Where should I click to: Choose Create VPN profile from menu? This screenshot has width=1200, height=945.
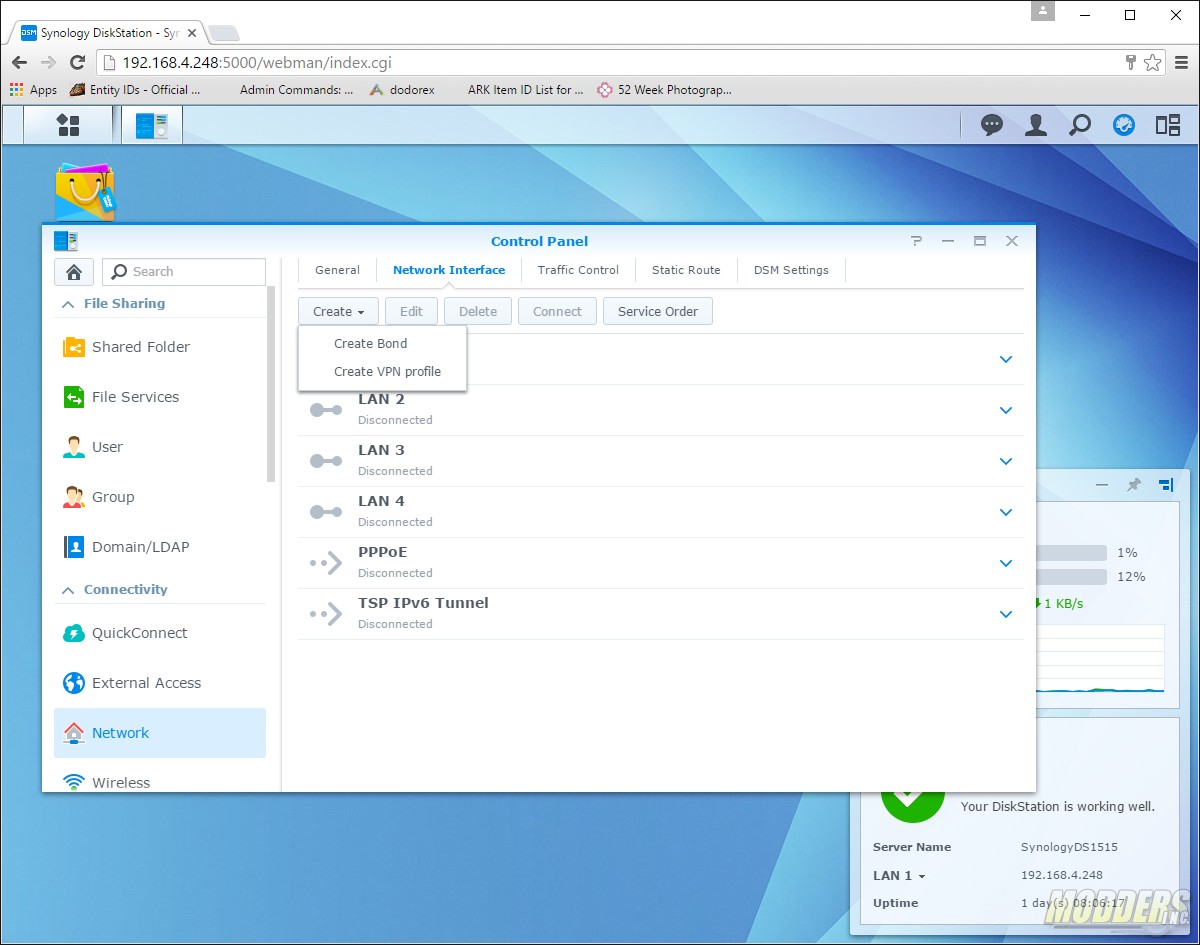pyautogui.click(x=382, y=371)
